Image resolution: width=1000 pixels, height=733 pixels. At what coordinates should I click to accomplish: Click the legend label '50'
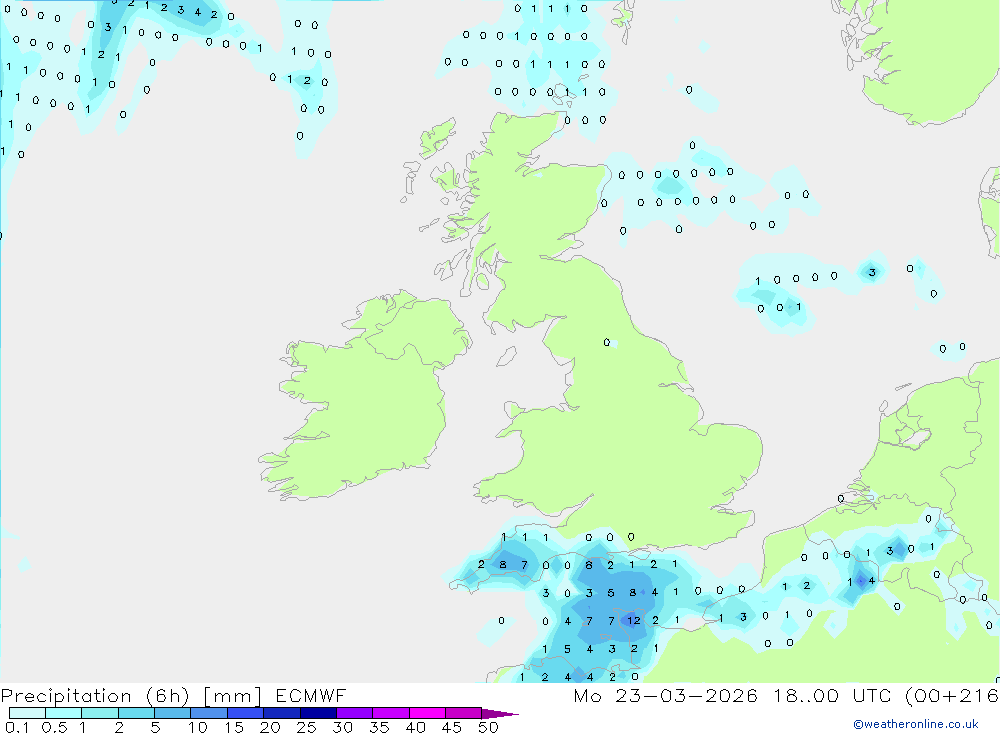click(488, 727)
